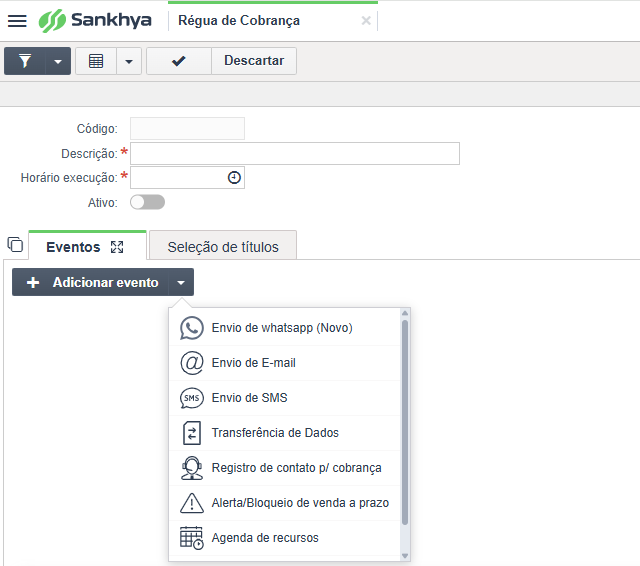Click Adicionar evento button
Image resolution: width=640 pixels, height=566 pixels.
(x=90, y=282)
